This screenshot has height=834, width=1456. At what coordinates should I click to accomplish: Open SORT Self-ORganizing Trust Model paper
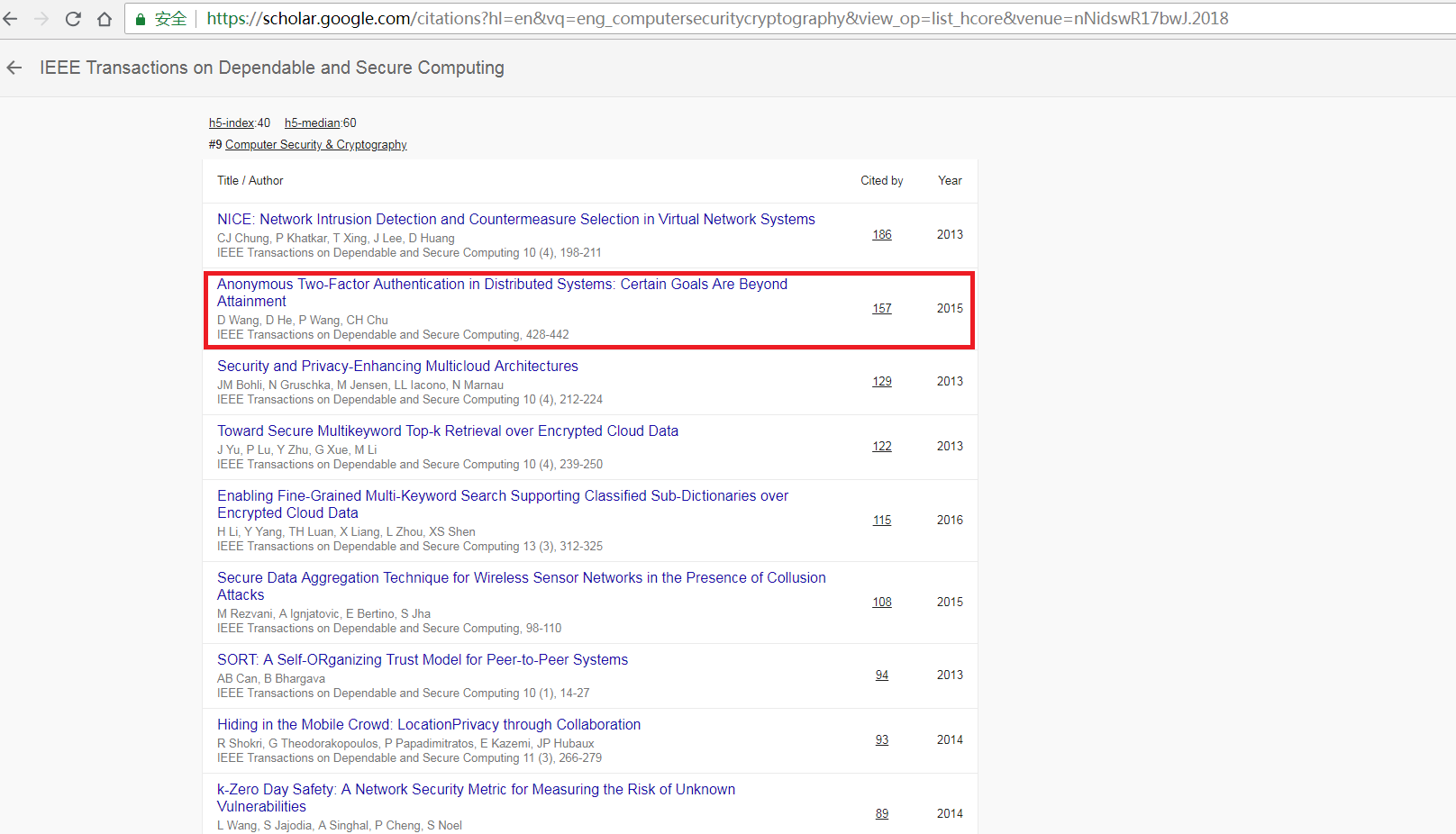coord(423,660)
